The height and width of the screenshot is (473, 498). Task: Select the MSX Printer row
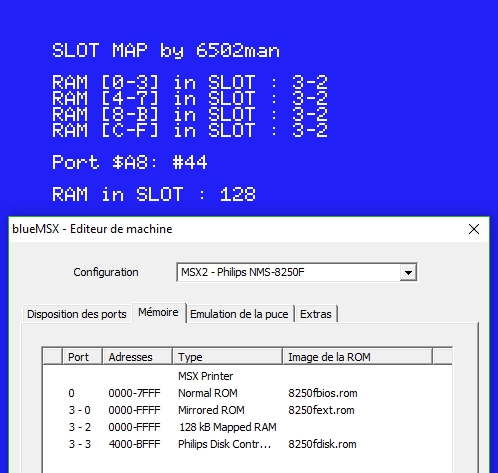click(247, 376)
